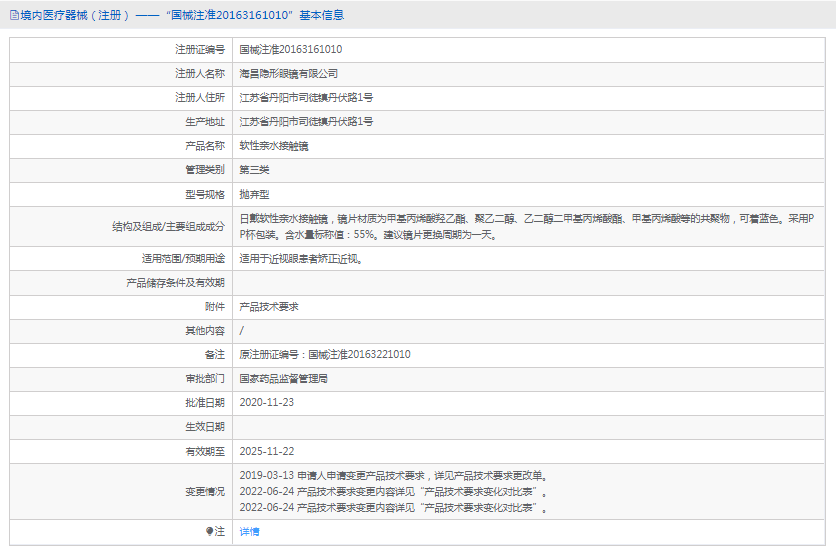Click the 生产地址 address value
This screenshot has width=836, height=551.
[x=306, y=121]
